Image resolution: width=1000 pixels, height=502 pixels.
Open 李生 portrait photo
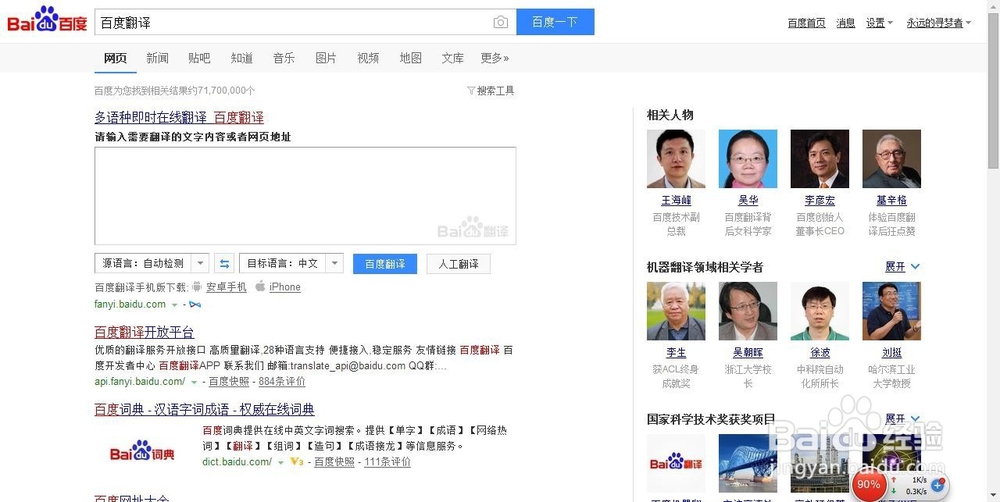pos(676,311)
